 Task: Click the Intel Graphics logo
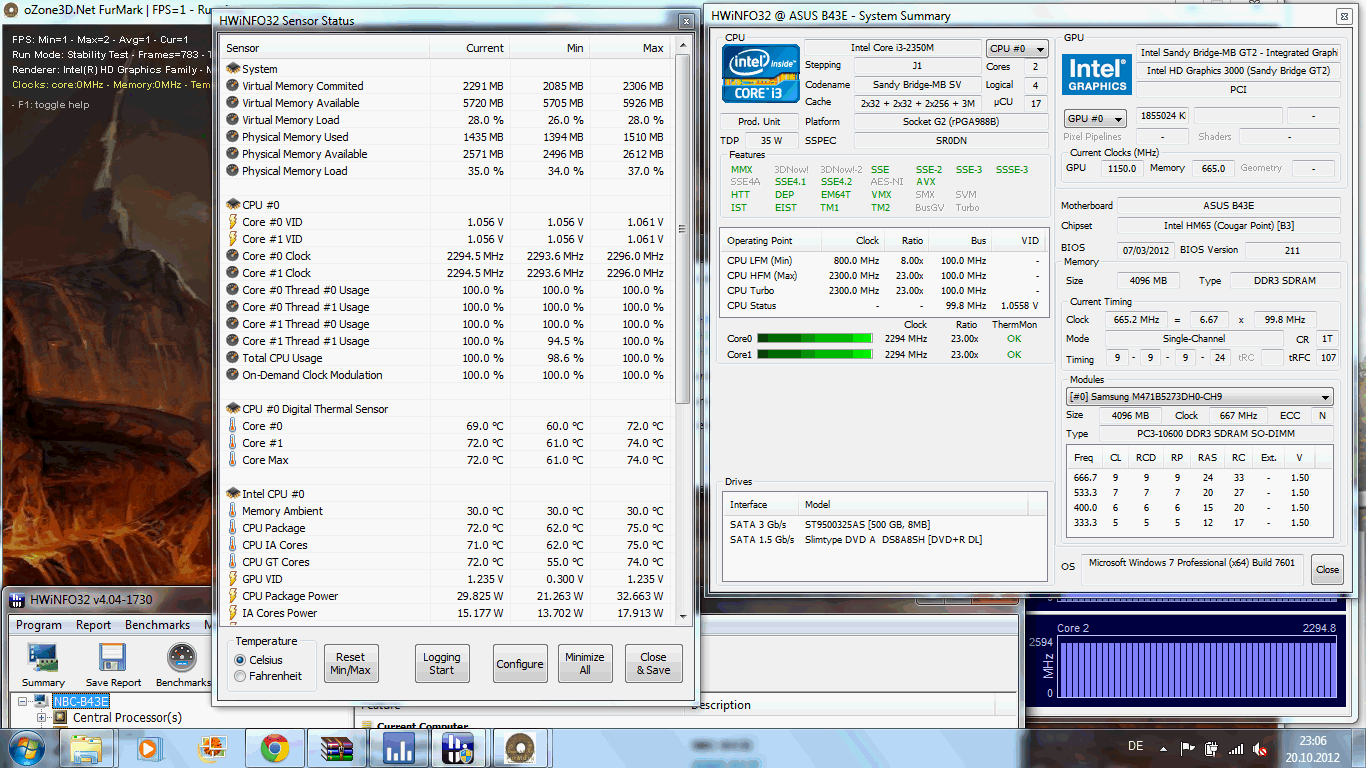(x=1097, y=76)
